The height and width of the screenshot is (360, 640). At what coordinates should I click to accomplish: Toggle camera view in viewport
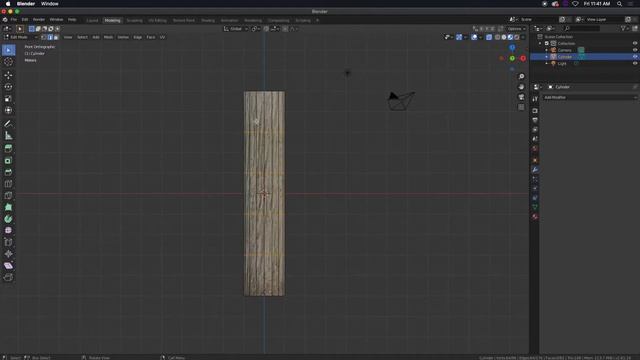click(521, 97)
